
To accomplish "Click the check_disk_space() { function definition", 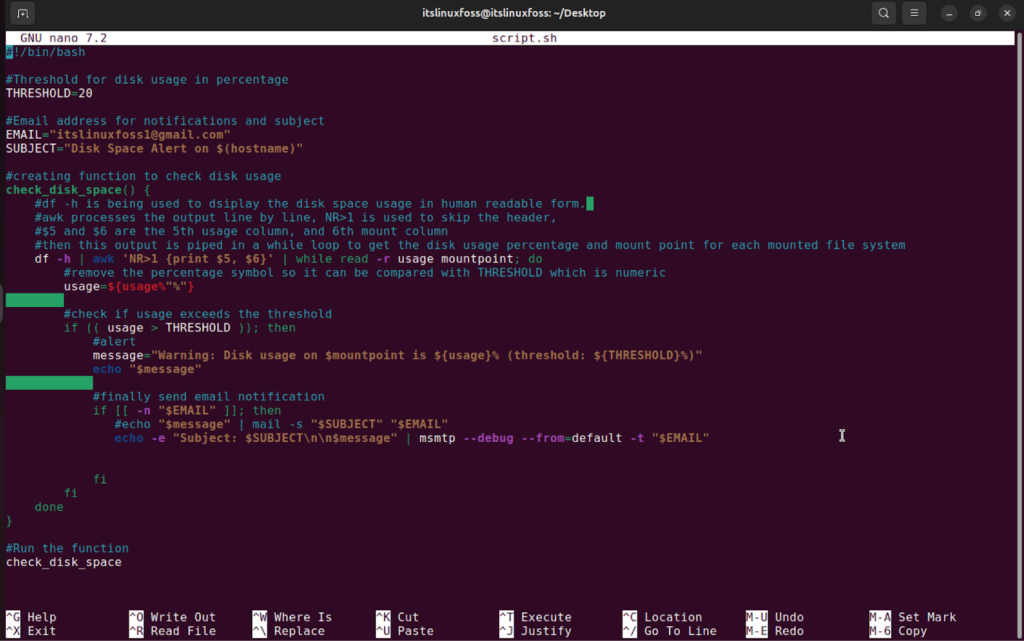I will [78, 190].
